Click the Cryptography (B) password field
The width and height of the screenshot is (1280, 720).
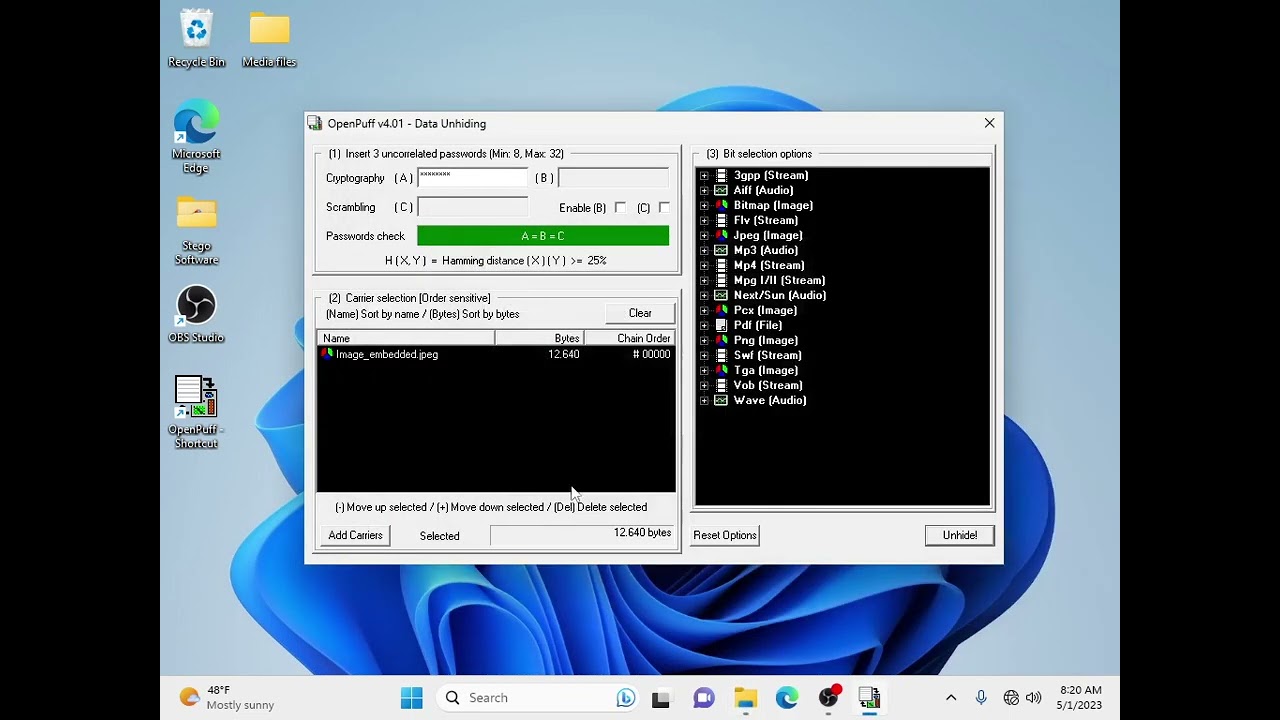[x=613, y=177]
